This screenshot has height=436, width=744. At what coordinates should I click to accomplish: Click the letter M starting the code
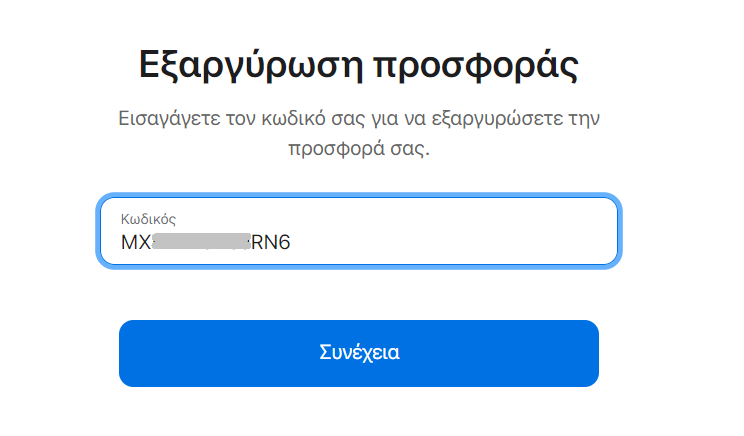coord(129,243)
